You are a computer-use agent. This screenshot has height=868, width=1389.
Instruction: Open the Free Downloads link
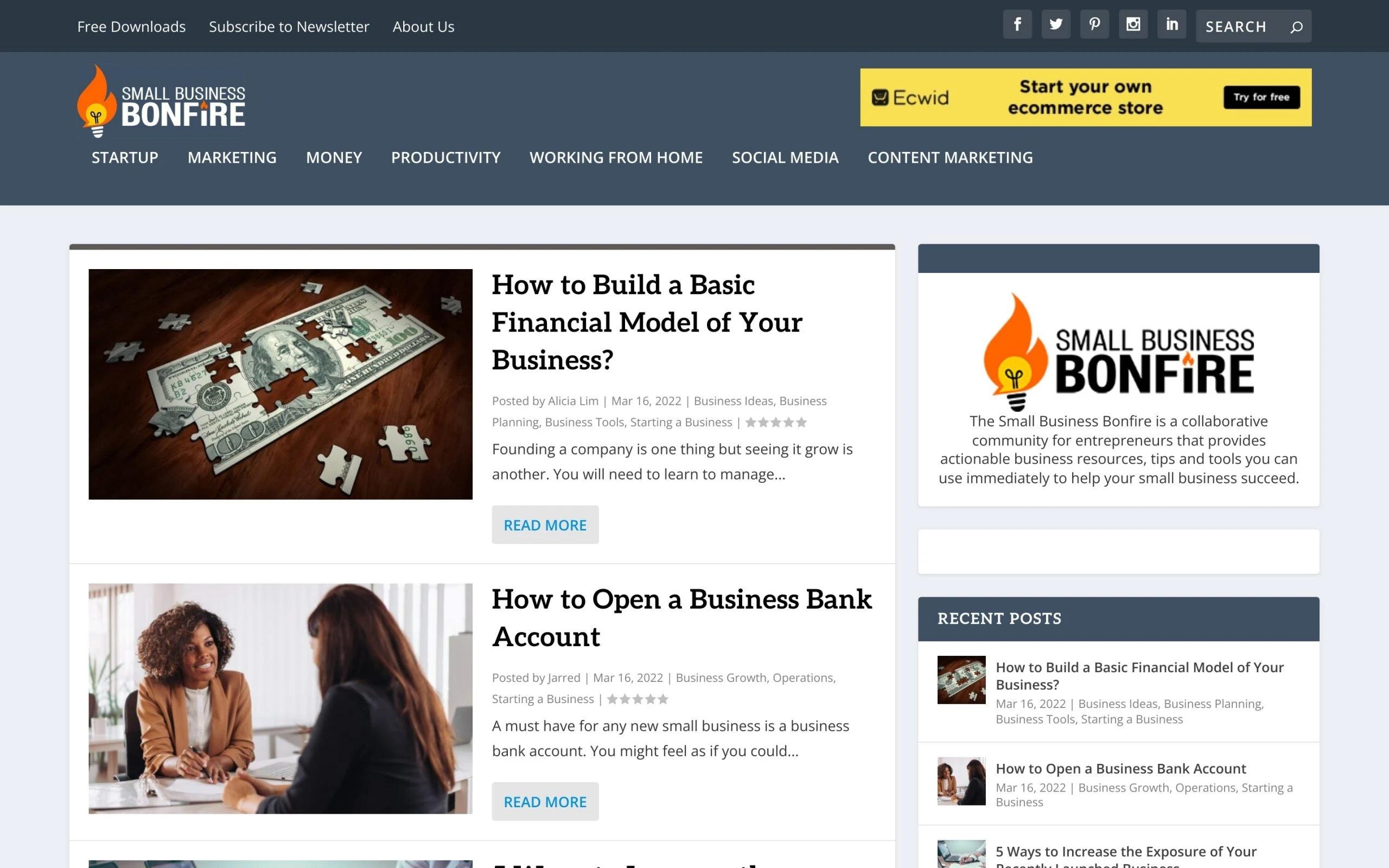(x=131, y=27)
